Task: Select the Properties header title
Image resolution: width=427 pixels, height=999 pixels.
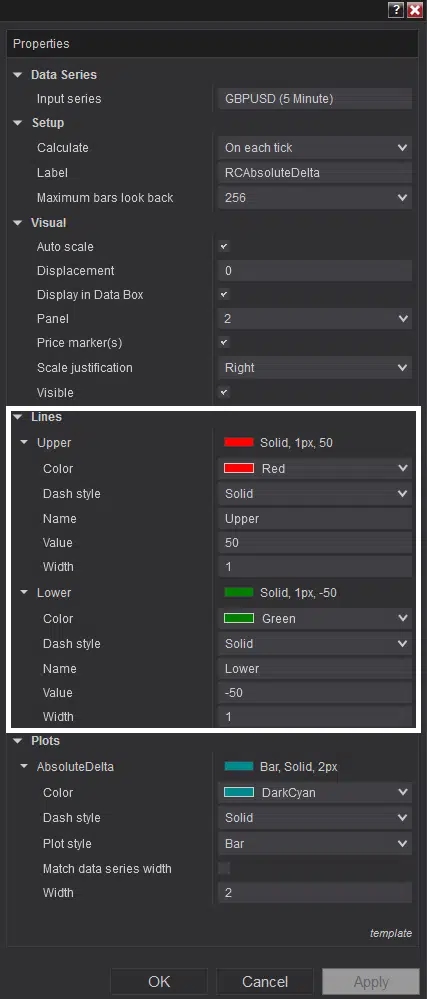Action: pyautogui.click(x=41, y=44)
